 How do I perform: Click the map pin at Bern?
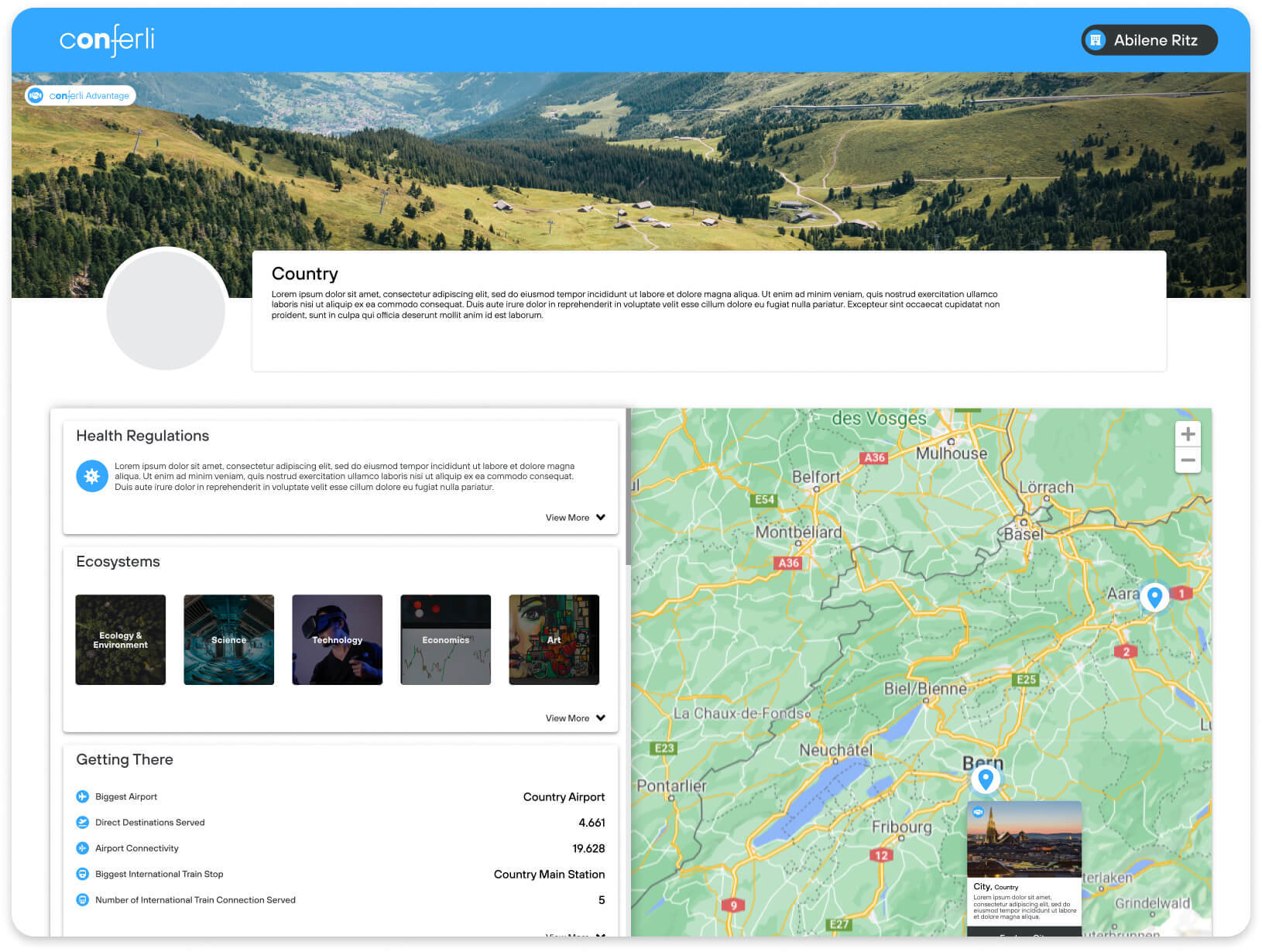tap(986, 779)
